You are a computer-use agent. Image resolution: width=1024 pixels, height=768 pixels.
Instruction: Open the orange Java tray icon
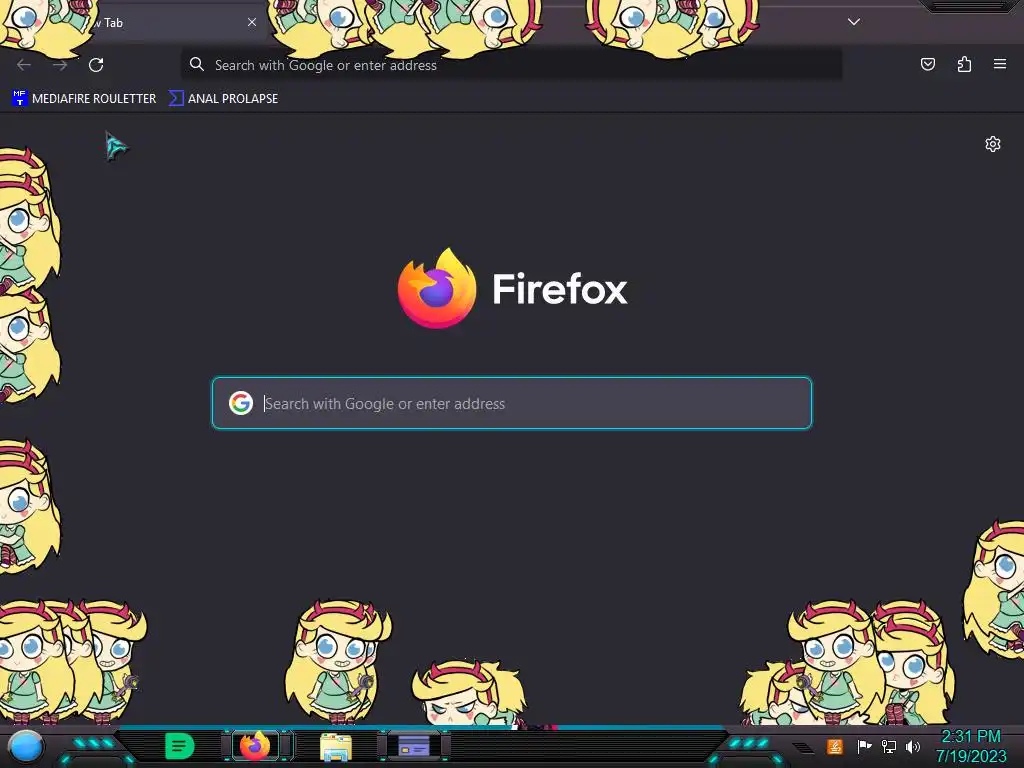(835, 746)
